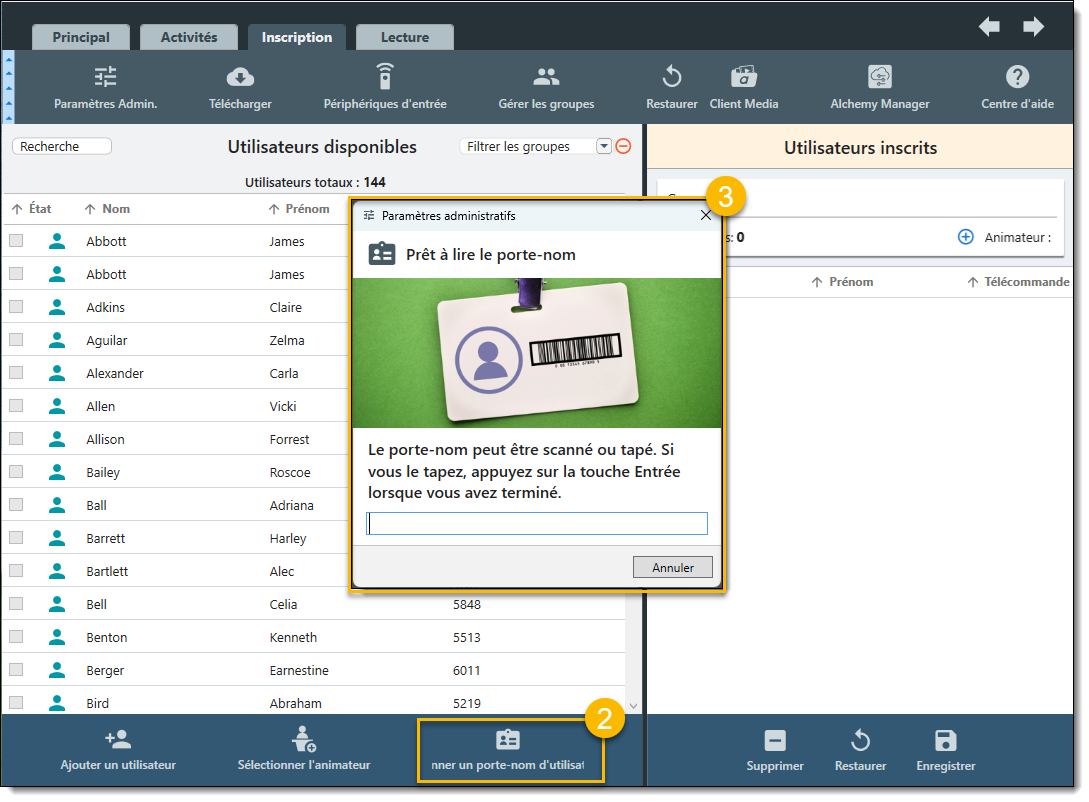Select the checkbox for Celia Bell
Image resolution: width=1089 pixels, height=802 pixels.
click(16, 604)
